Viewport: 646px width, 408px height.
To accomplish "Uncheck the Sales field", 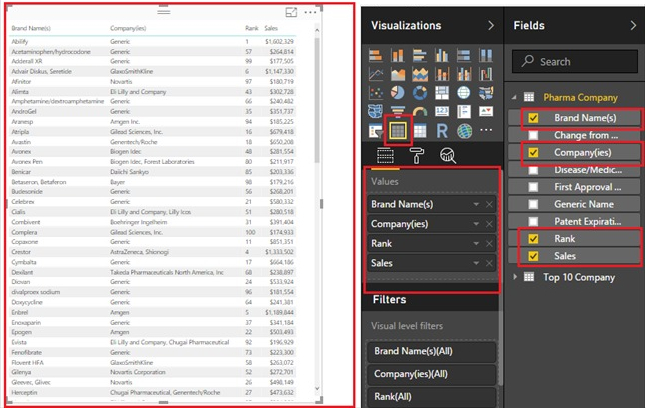I will [x=533, y=256].
